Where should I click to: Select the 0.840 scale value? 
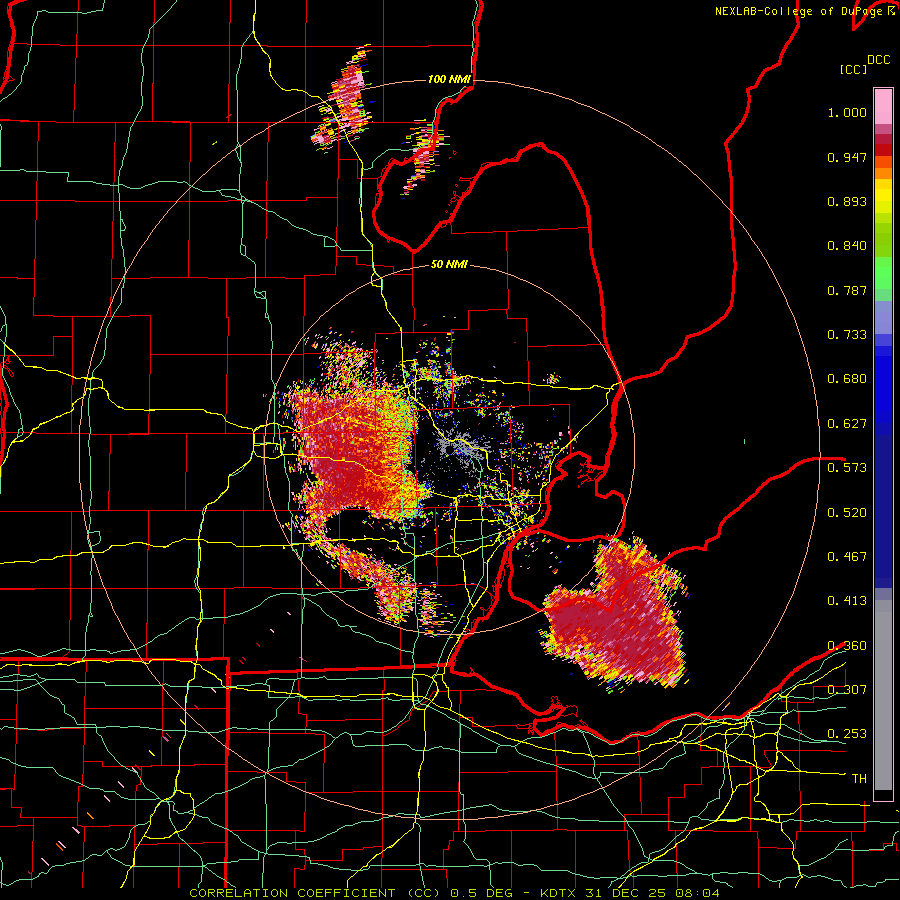click(x=847, y=246)
